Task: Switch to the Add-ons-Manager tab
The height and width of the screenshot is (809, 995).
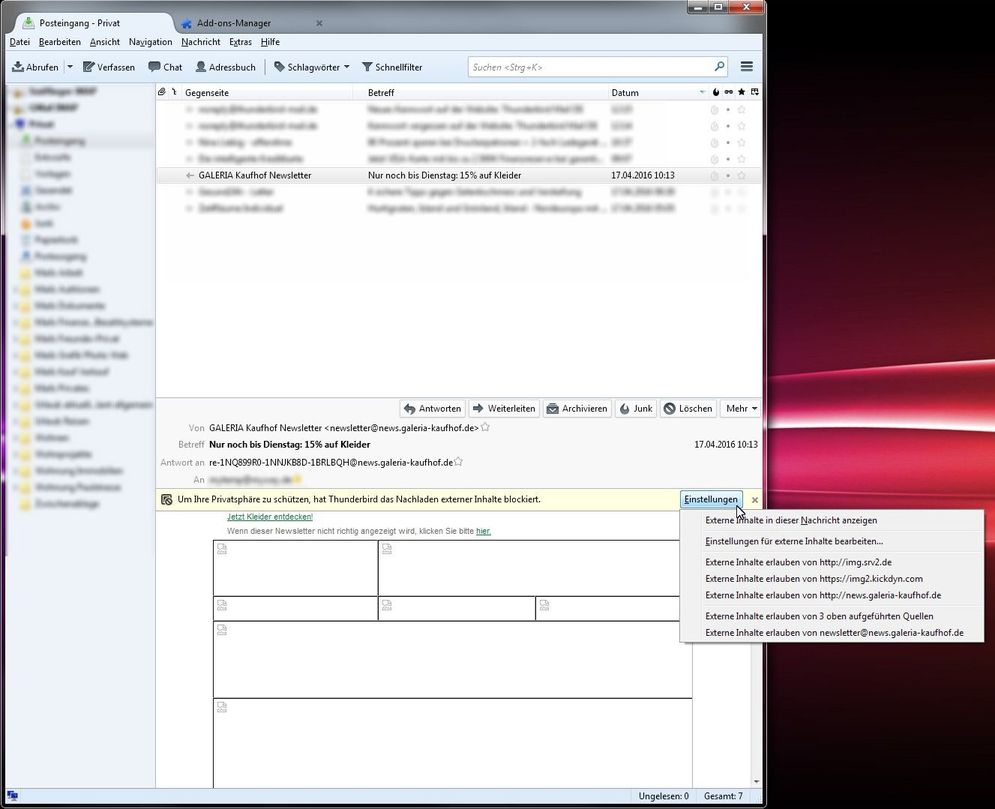Action: pyautogui.click(x=233, y=23)
